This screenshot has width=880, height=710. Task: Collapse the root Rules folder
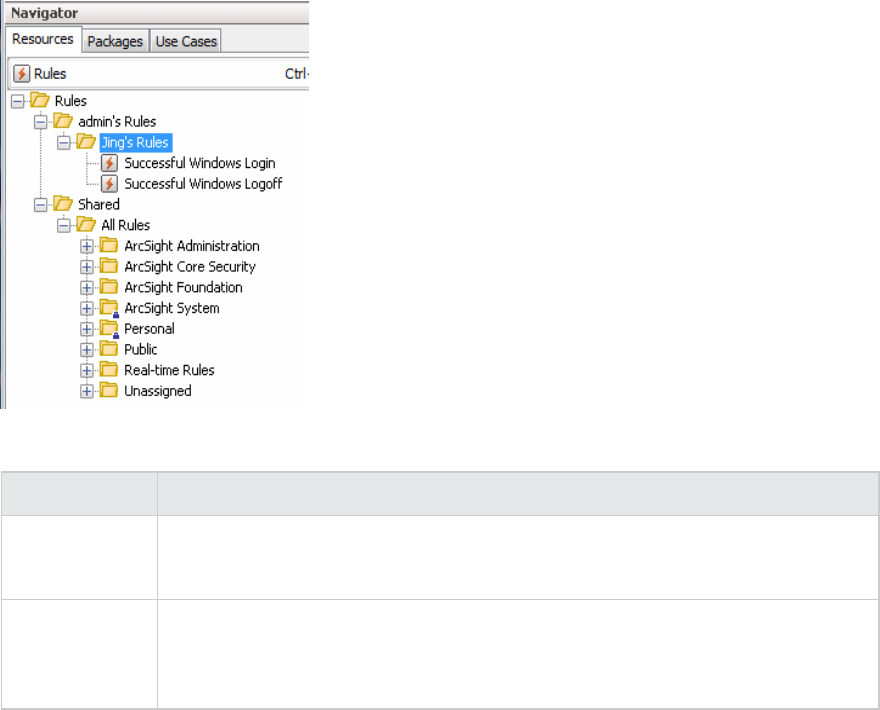click(17, 101)
